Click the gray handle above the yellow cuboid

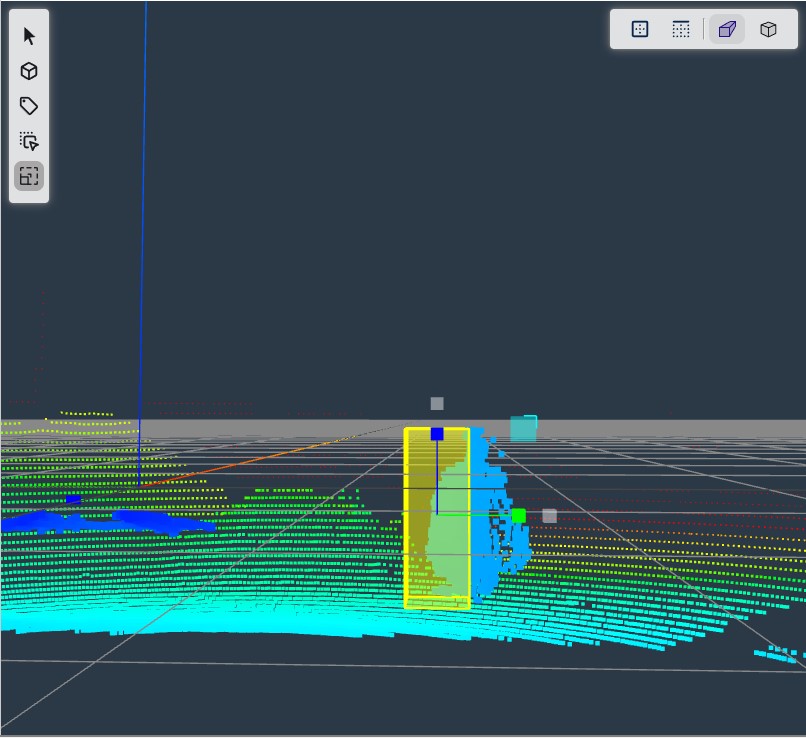[x=437, y=404]
